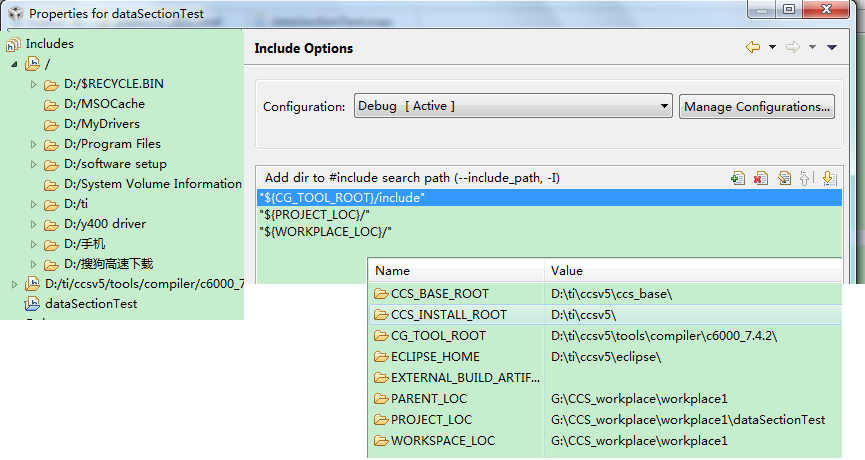The image size is (865, 460).
Task: Click the Move Up arrow icon
Action: point(805,178)
